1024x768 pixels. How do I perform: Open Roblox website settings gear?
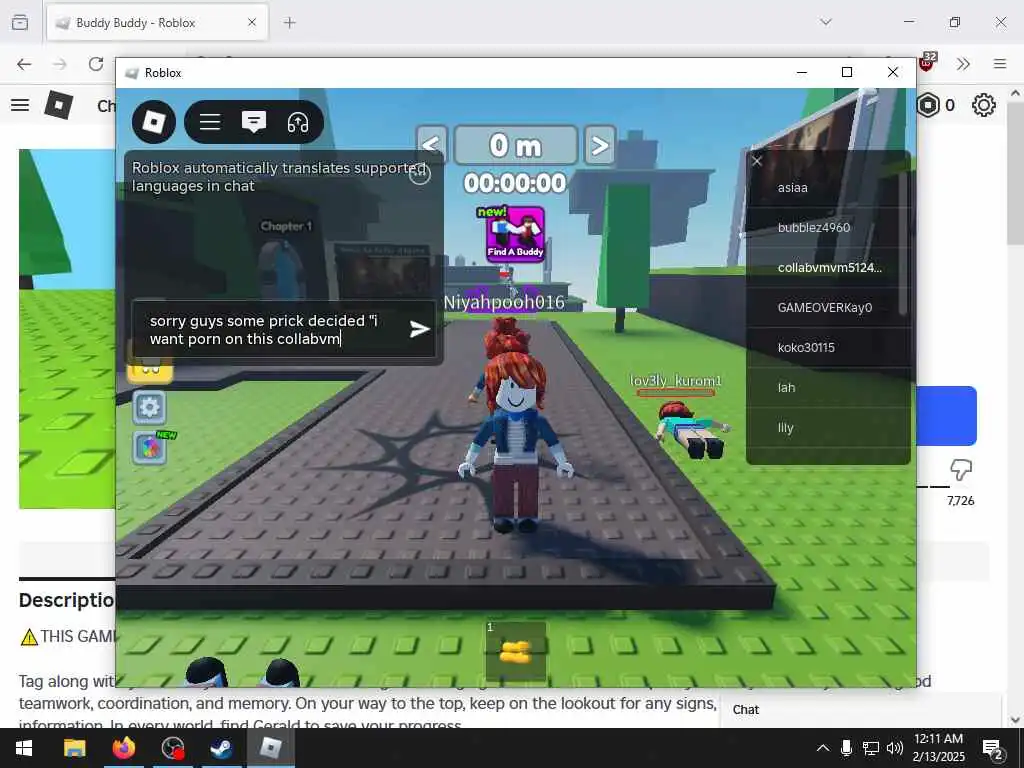click(x=984, y=105)
